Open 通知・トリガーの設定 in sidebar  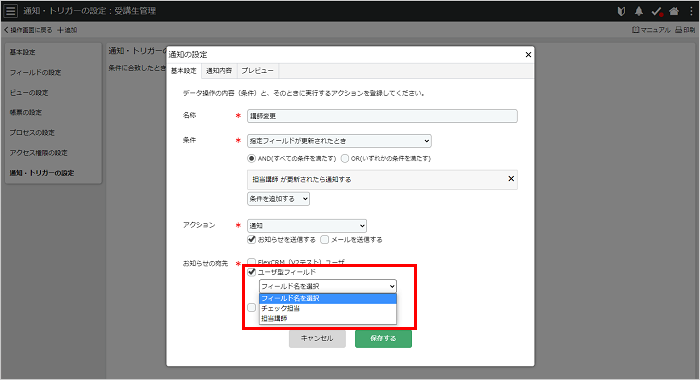tap(42, 173)
